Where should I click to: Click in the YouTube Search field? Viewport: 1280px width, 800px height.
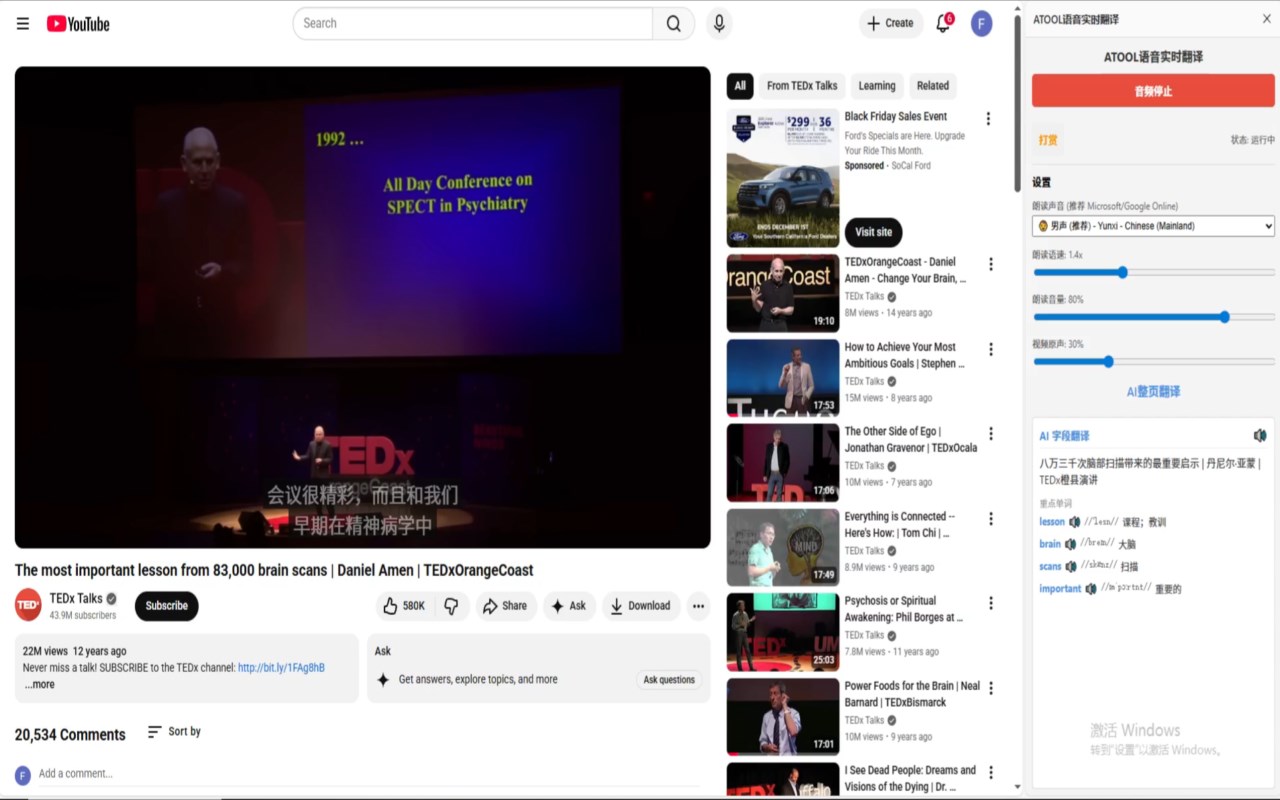tap(473, 24)
